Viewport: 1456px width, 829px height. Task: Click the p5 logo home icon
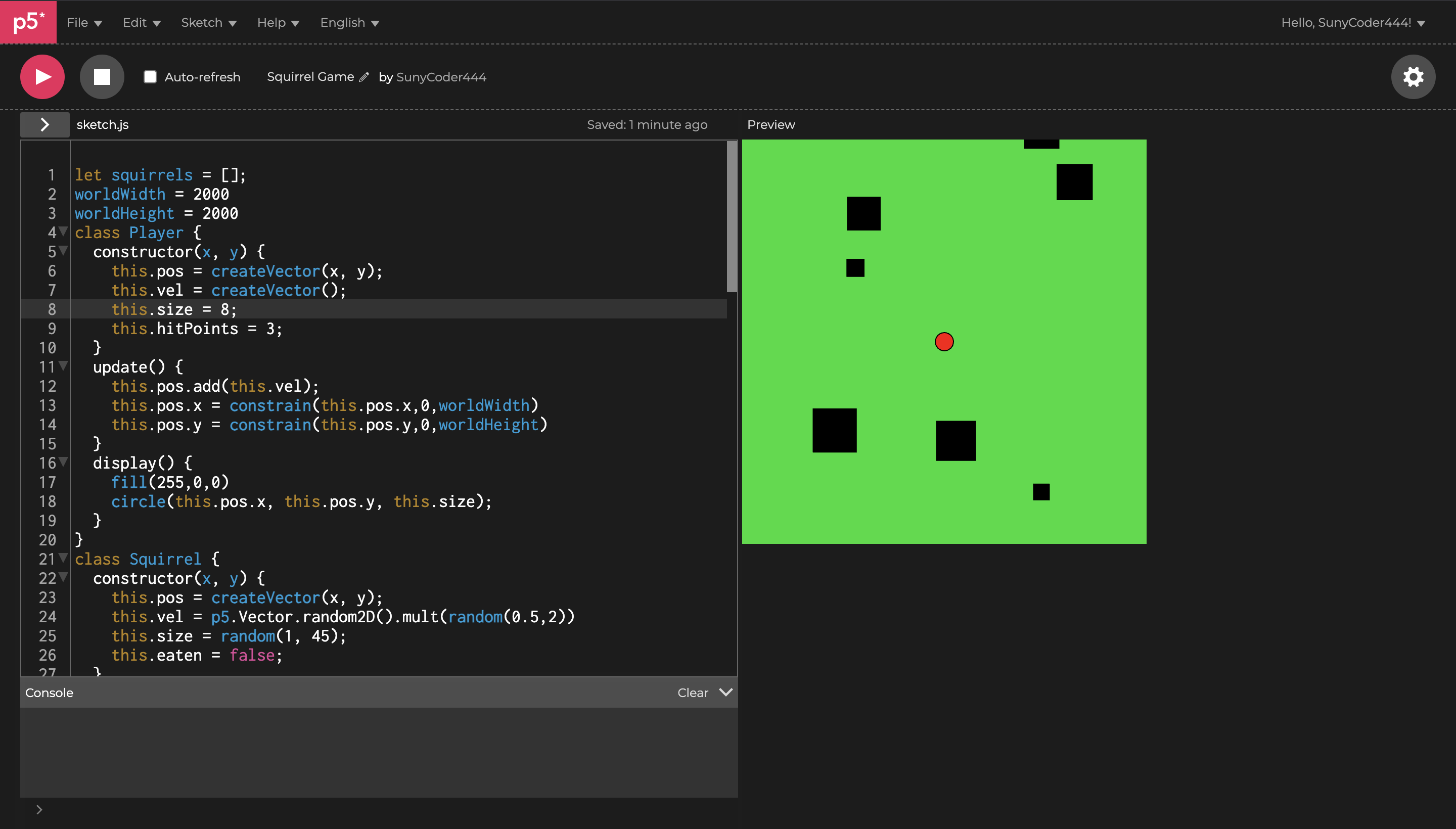(28, 22)
